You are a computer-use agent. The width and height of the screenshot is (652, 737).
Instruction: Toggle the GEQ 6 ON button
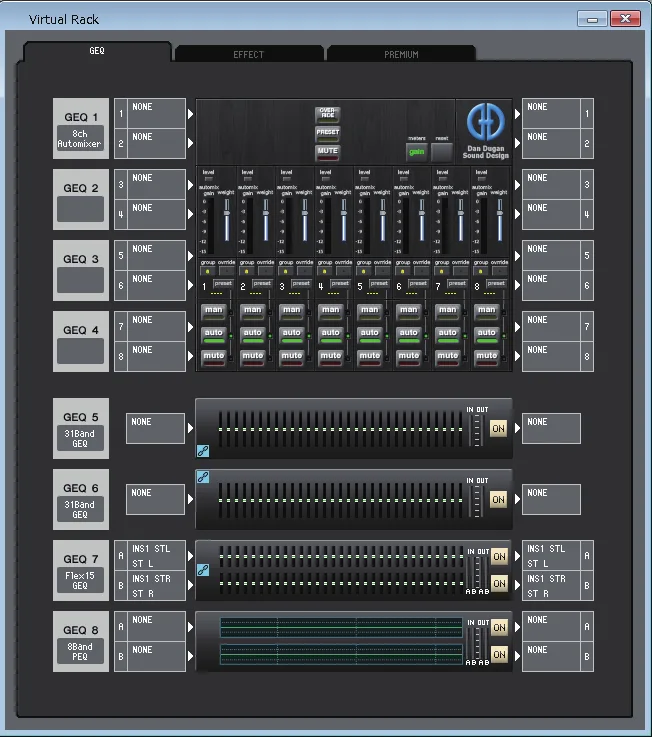pyautogui.click(x=498, y=500)
